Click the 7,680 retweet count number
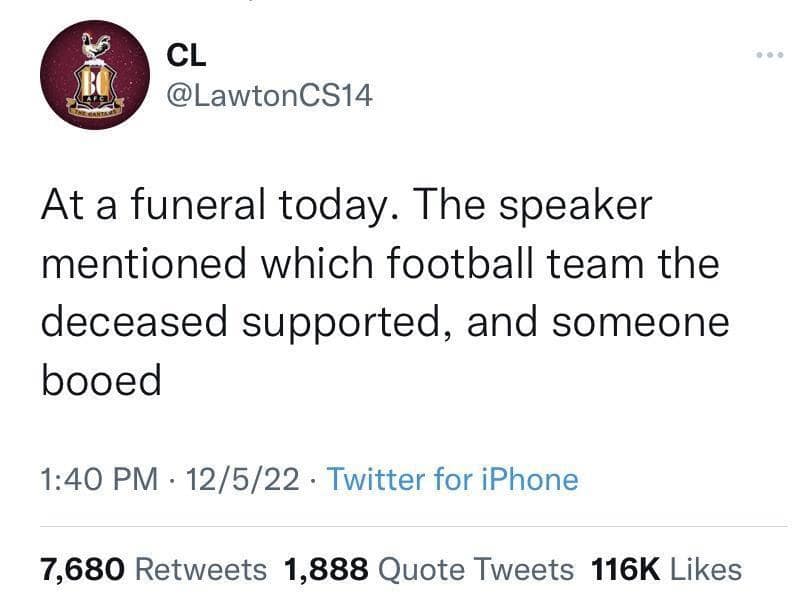The height and width of the screenshot is (612, 798). point(82,569)
